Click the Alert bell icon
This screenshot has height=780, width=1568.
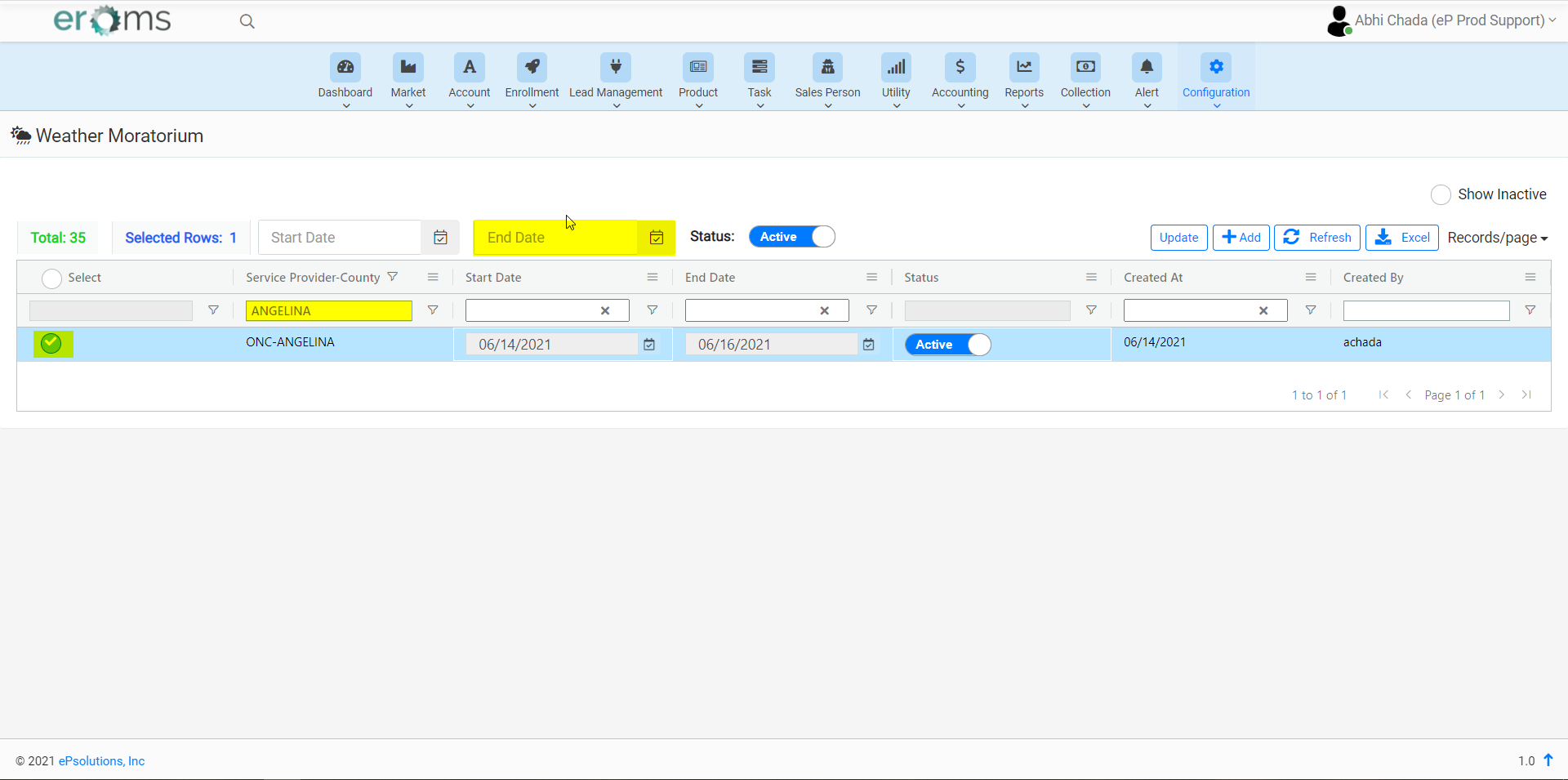[x=1147, y=67]
